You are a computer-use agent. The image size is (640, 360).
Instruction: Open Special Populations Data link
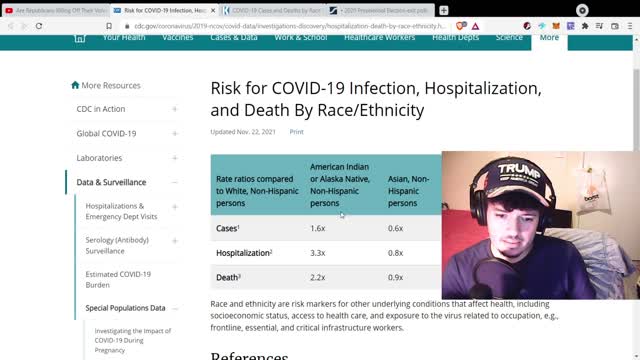(125, 308)
